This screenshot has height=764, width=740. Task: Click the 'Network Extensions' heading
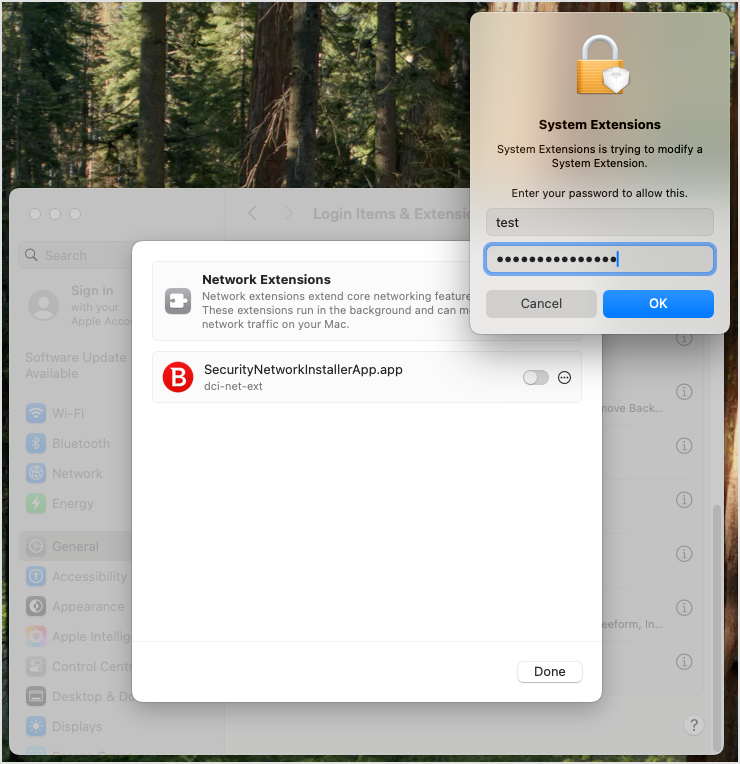pyautogui.click(x=266, y=280)
